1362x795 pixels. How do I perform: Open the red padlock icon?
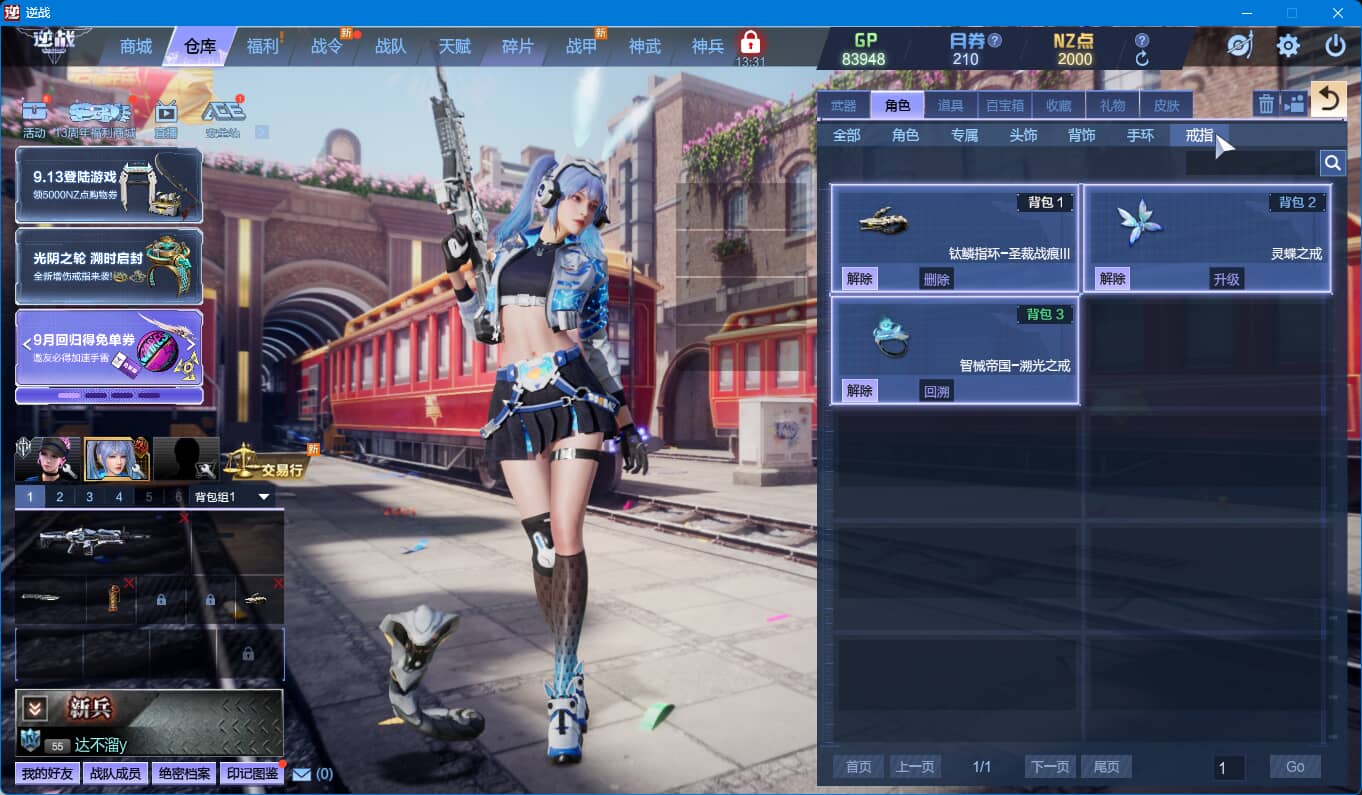750,43
